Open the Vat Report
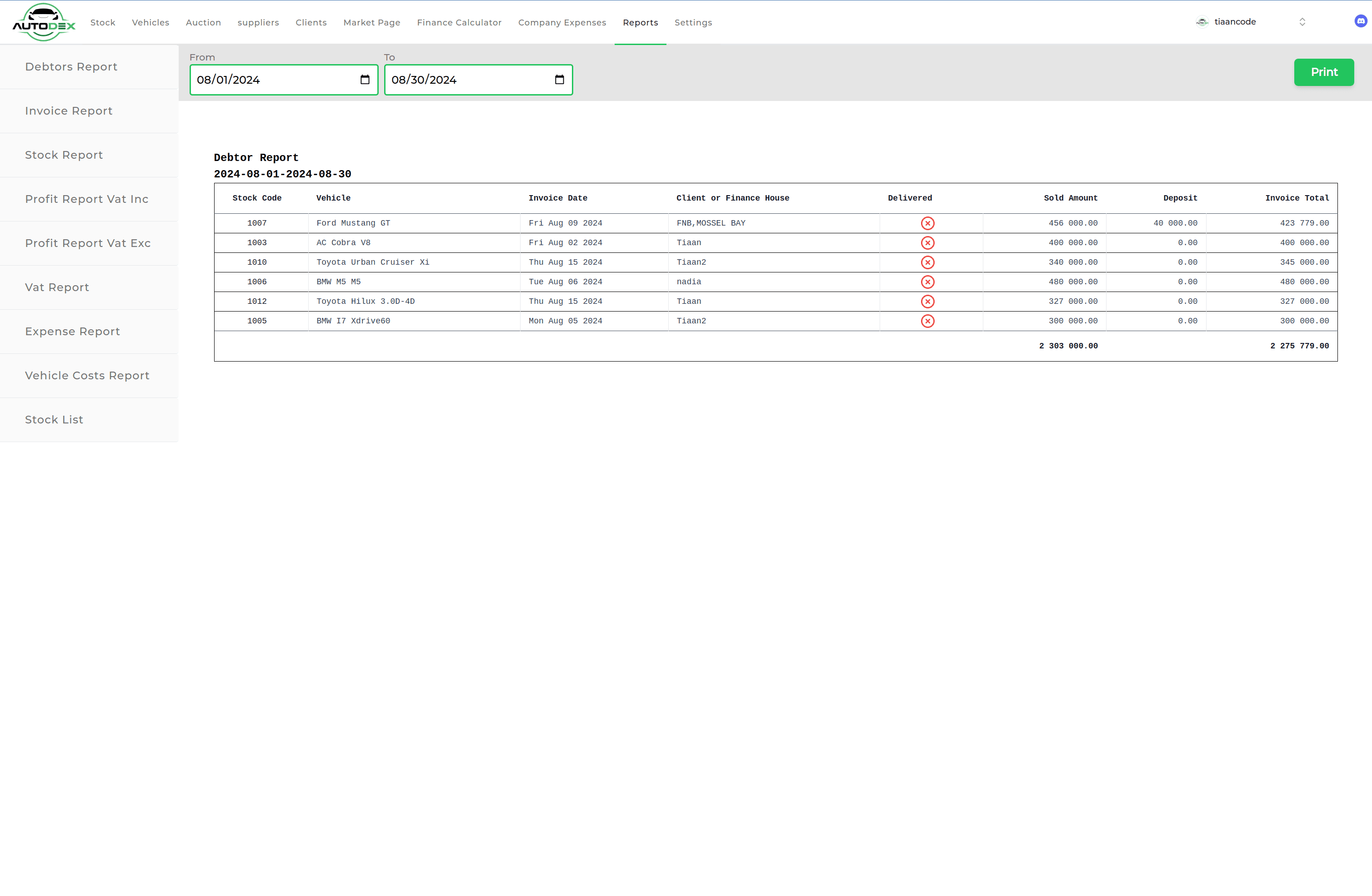This screenshot has height=896, width=1372. click(90, 287)
